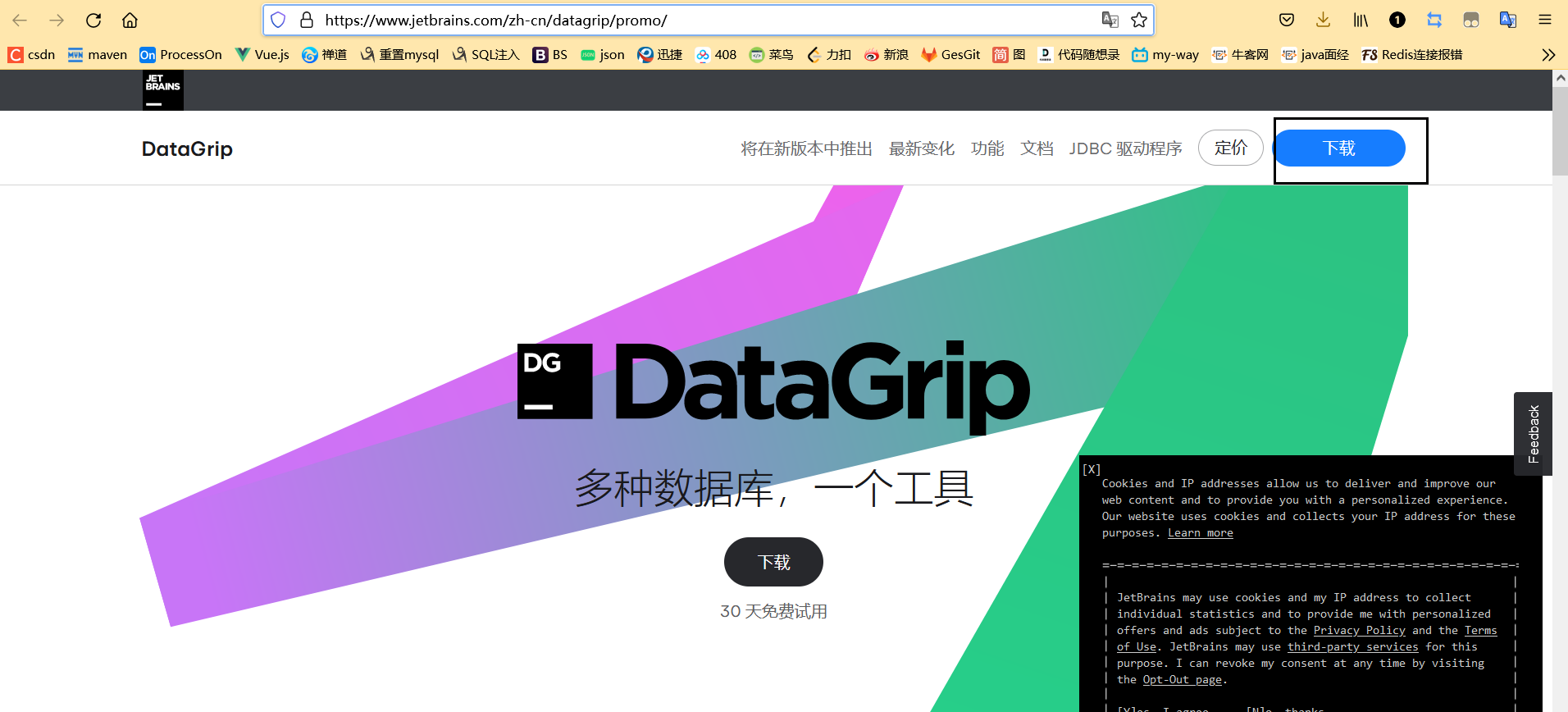The height and width of the screenshot is (712, 1568).
Task: Open the 408 bookmark
Action: click(x=716, y=55)
